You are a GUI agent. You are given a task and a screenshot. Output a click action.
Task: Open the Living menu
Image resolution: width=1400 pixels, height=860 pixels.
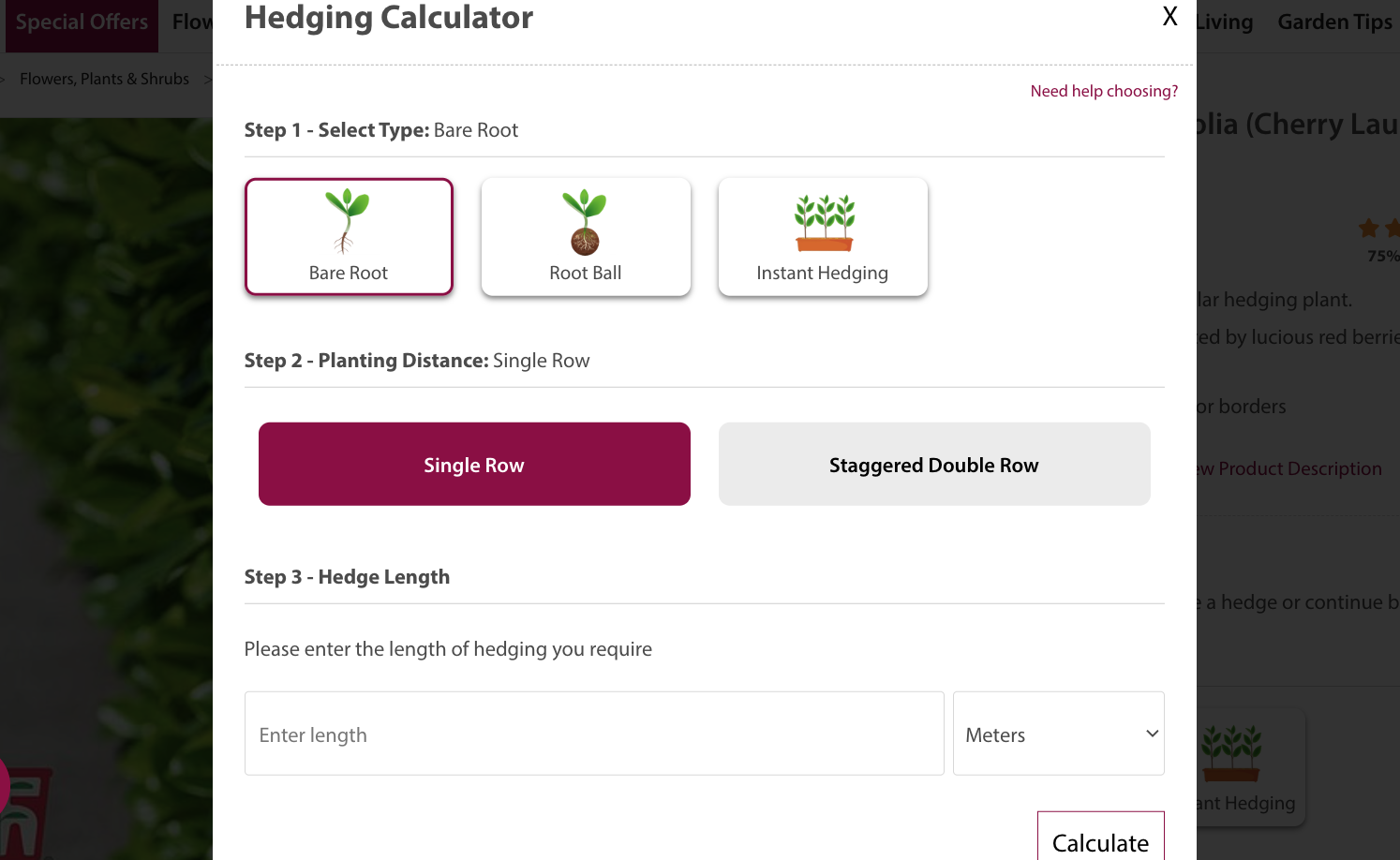(1225, 21)
